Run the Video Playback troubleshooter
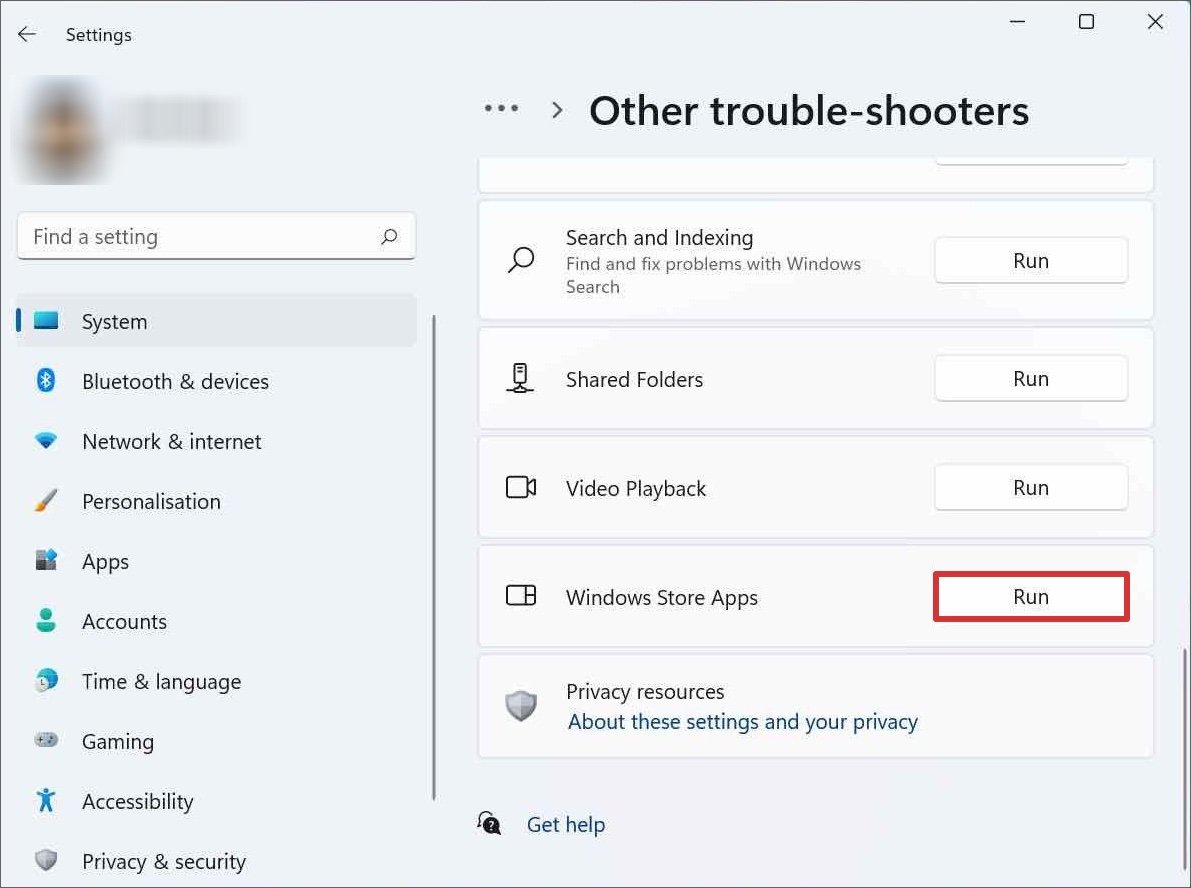 click(1031, 488)
